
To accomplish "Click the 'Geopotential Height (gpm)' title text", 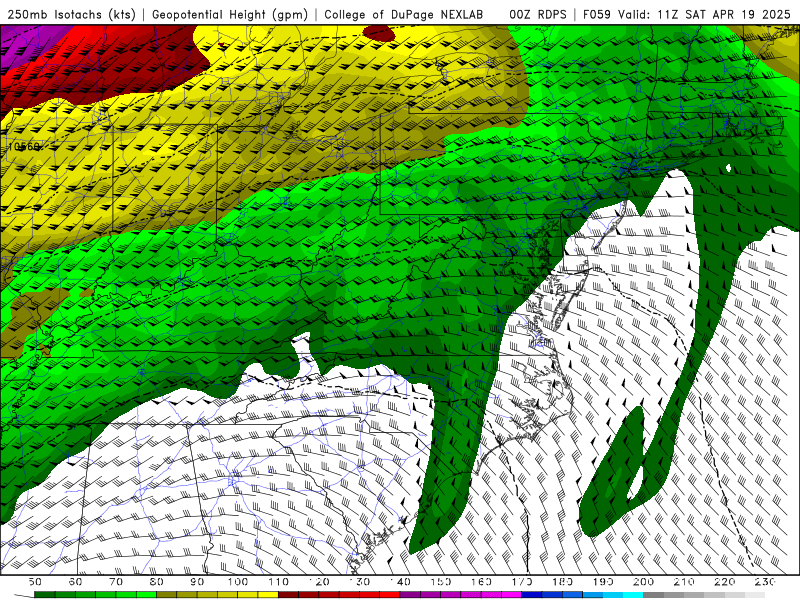I will click(230, 14).
